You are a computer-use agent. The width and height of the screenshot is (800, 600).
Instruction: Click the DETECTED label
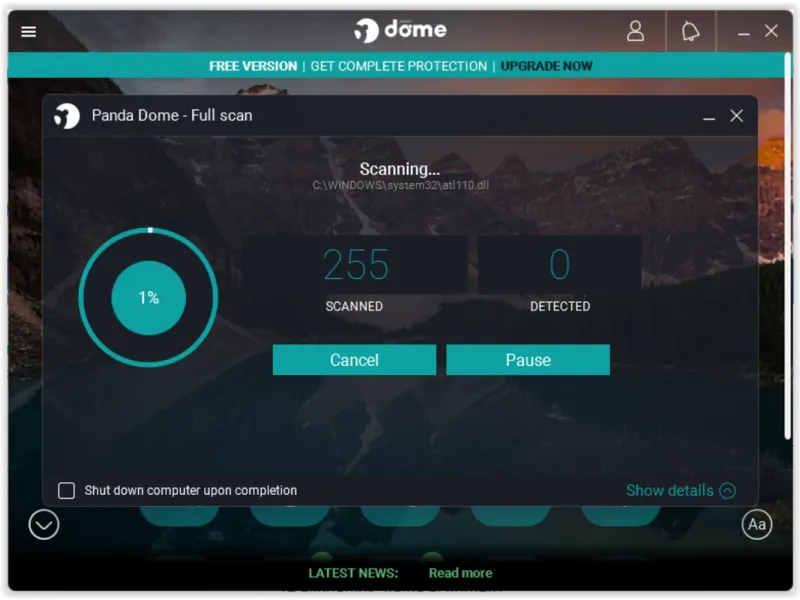click(560, 306)
